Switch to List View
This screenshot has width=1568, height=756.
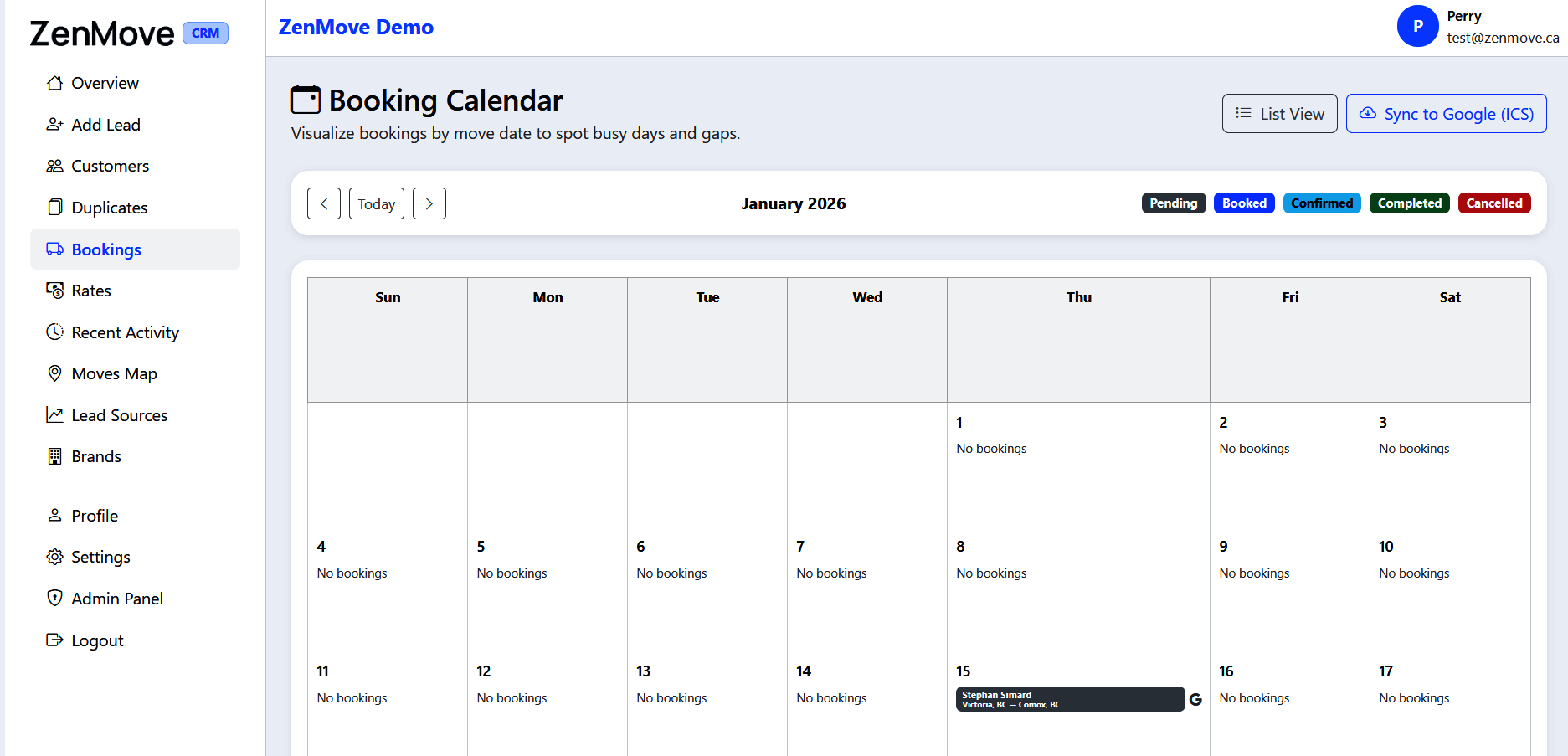point(1279,114)
